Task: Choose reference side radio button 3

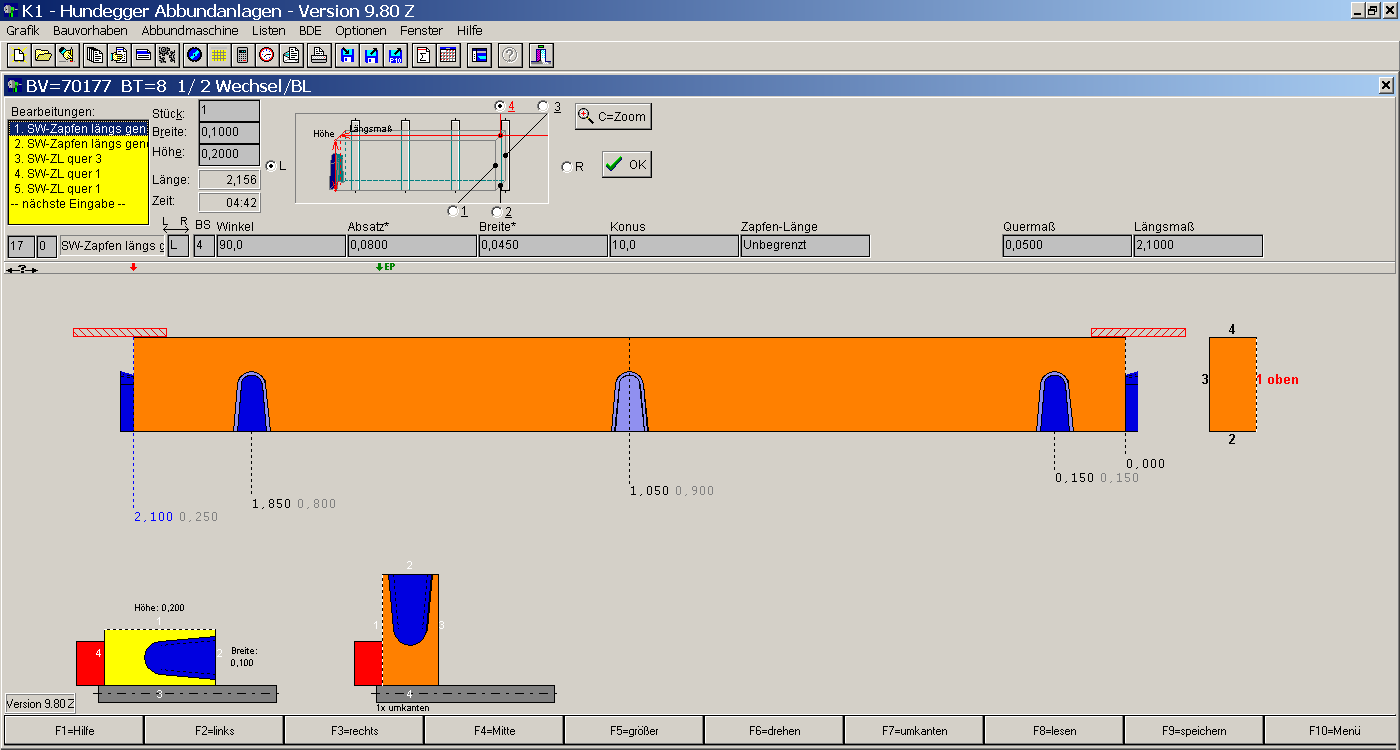Action: [543, 106]
